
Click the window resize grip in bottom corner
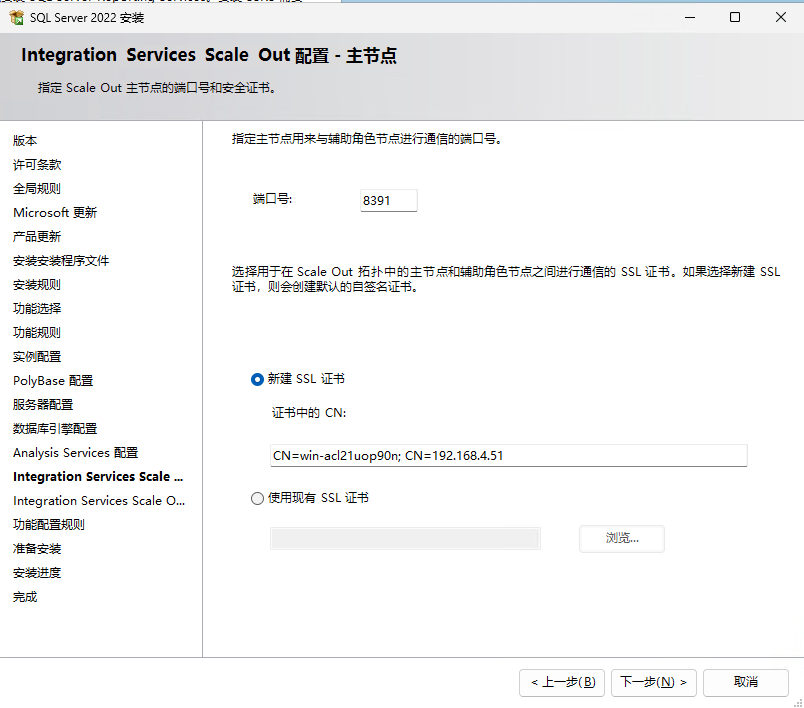pyautogui.click(x=798, y=702)
